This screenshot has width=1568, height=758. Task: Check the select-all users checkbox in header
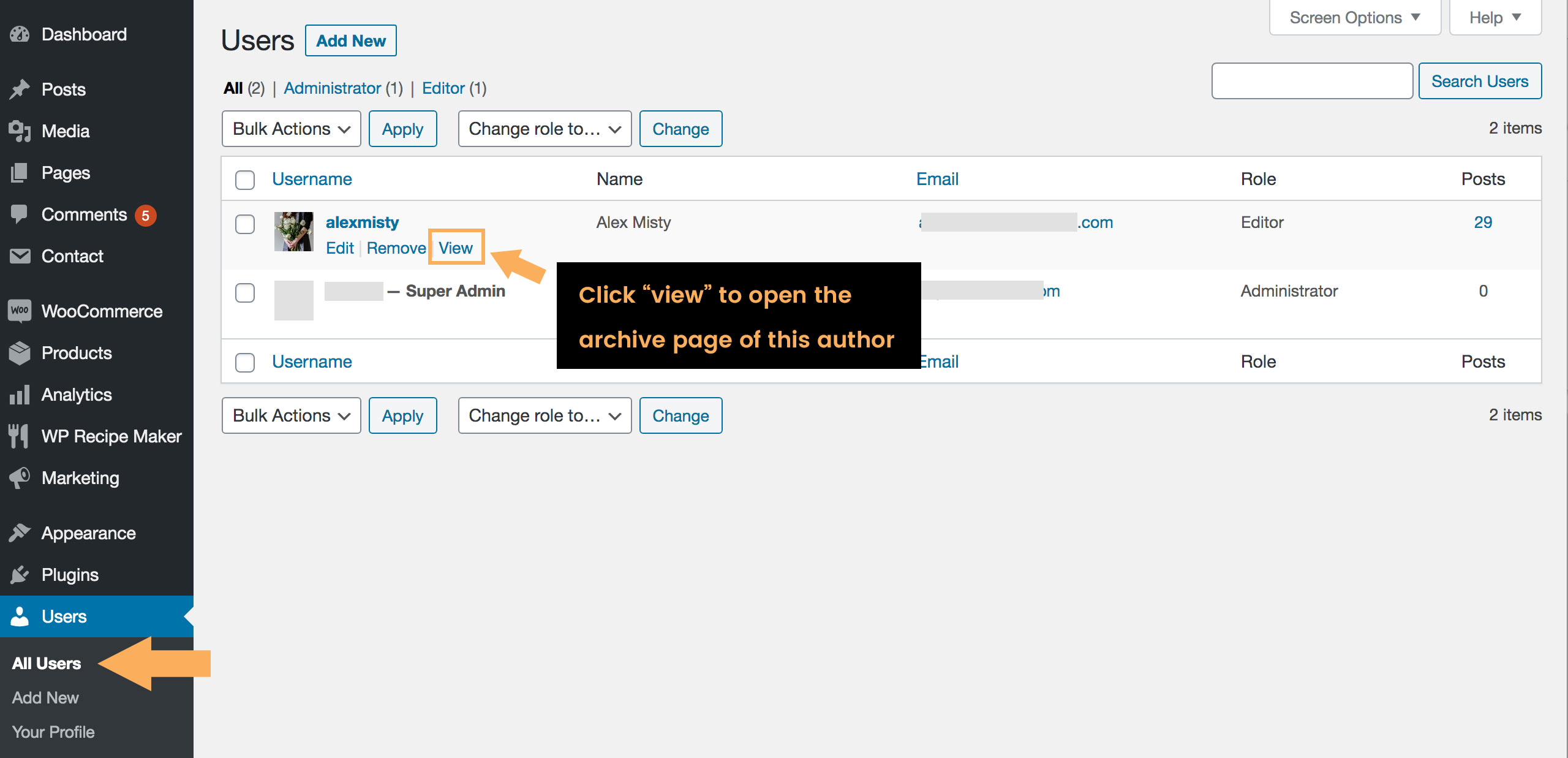[x=244, y=180]
